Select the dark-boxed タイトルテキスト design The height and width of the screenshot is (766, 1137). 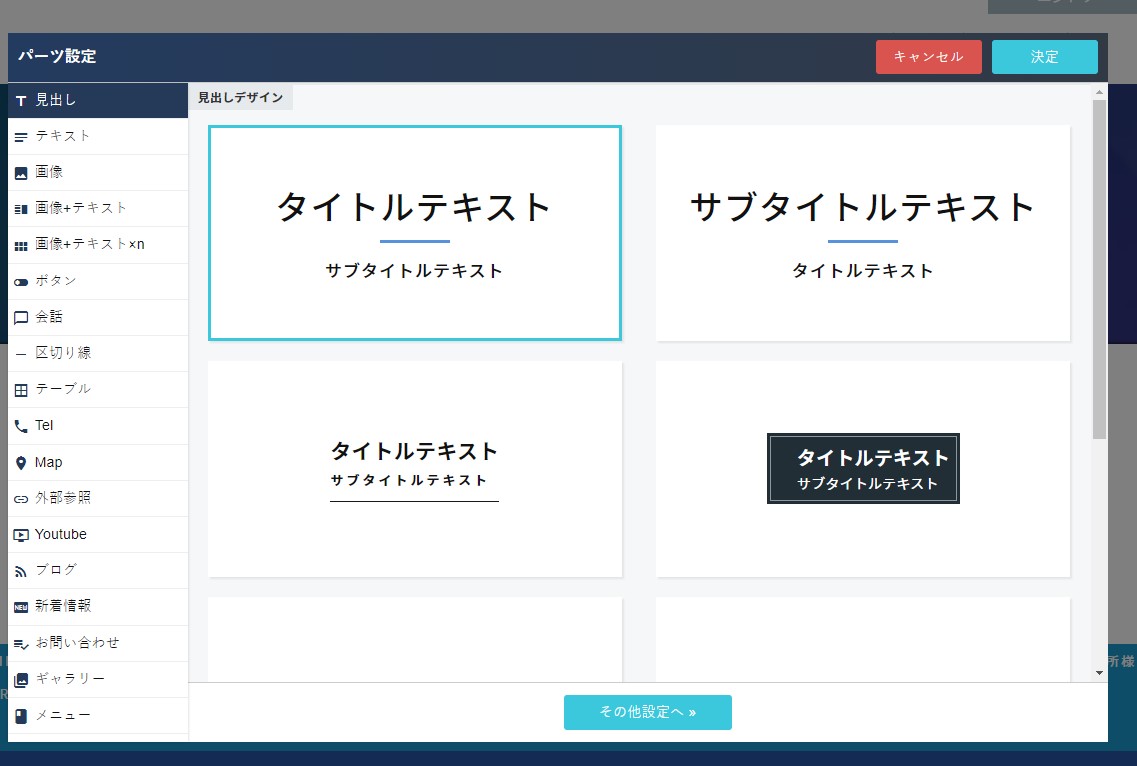point(862,468)
